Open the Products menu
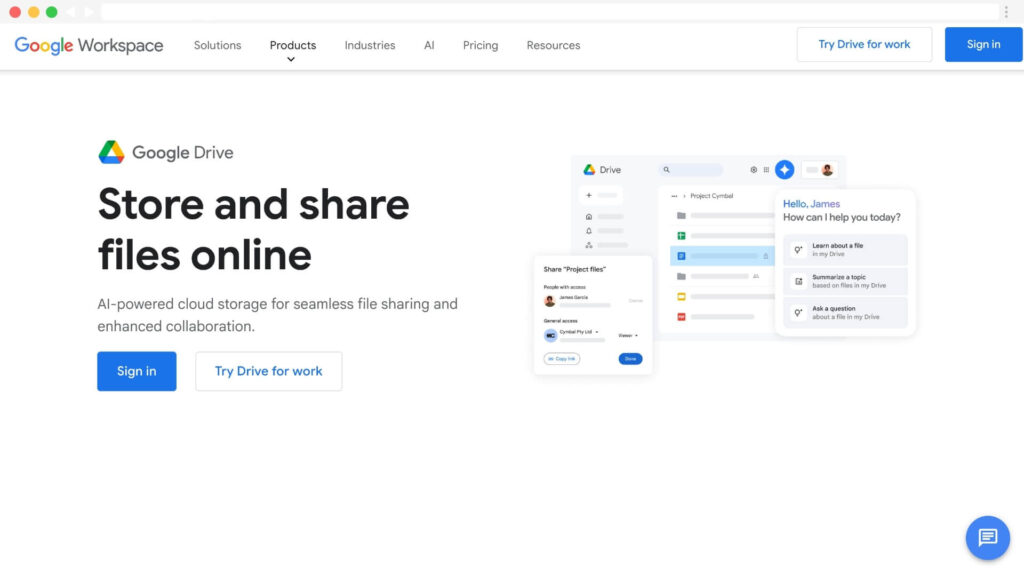This screenshot has width=1024, height=576. point(293,45)
